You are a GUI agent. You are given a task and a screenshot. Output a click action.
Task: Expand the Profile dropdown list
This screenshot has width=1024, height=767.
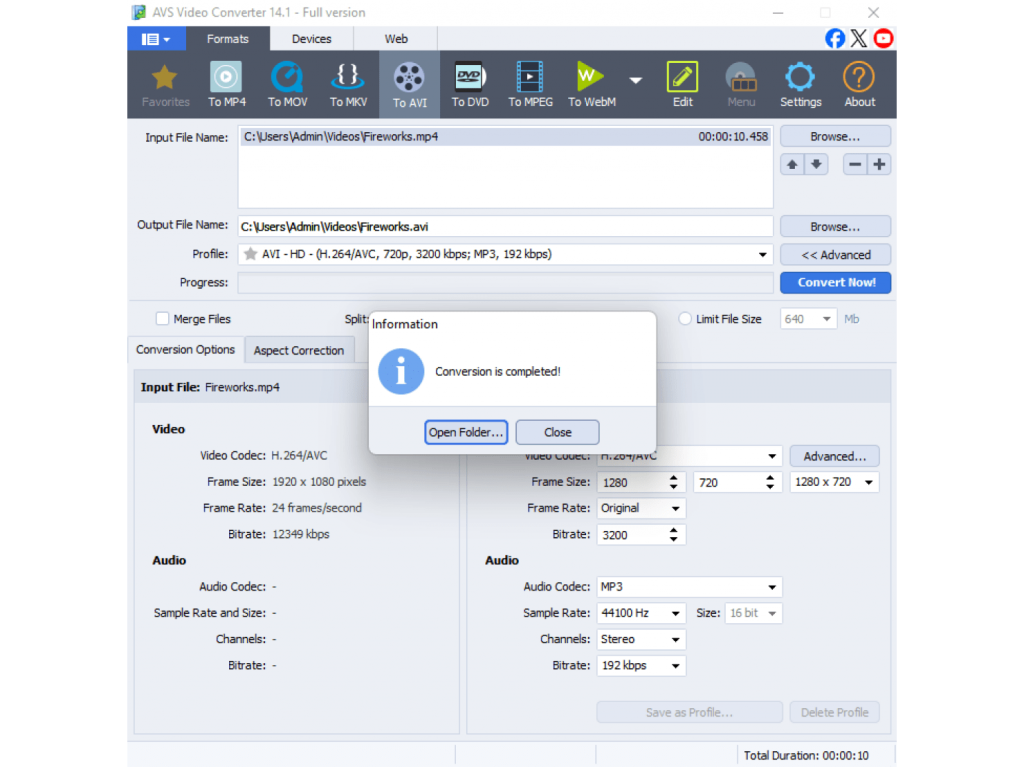coord(764,255)
